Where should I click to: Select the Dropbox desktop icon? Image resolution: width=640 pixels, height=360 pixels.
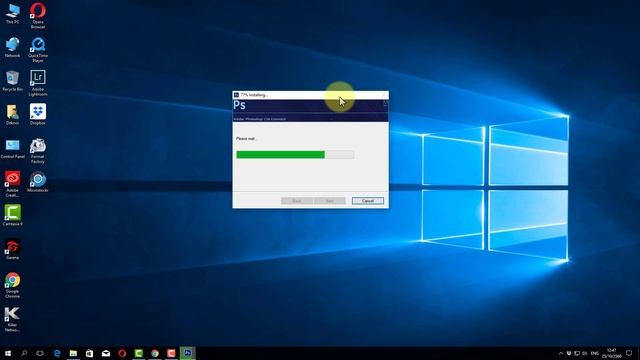pyautogui.click(x=38, y=114)
